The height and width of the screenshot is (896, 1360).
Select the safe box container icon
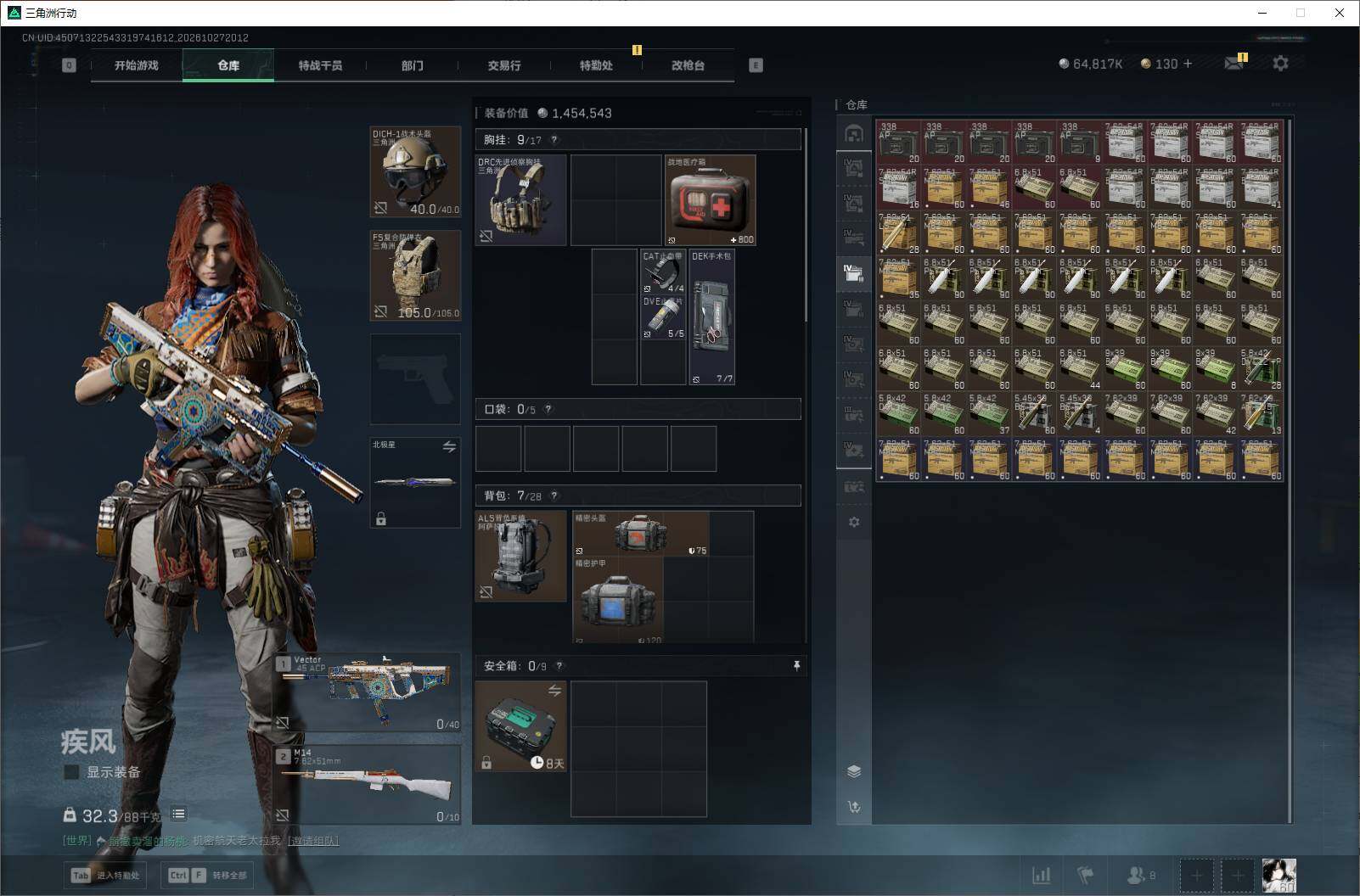point(520,726)
